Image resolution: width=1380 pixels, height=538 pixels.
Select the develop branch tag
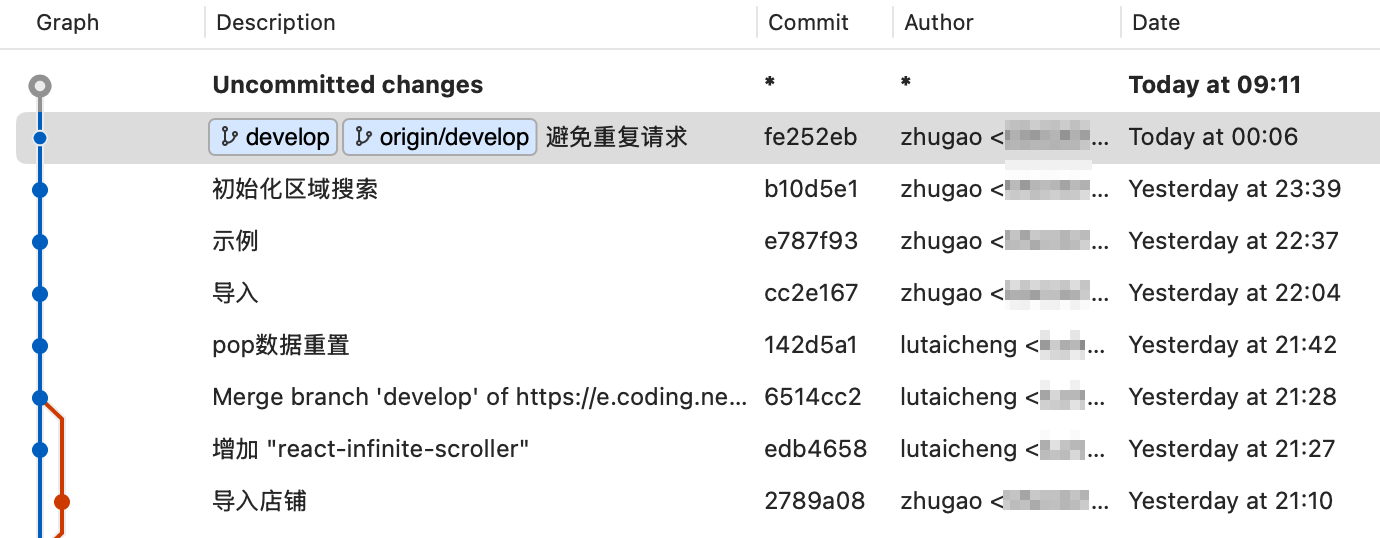(273, 137)
